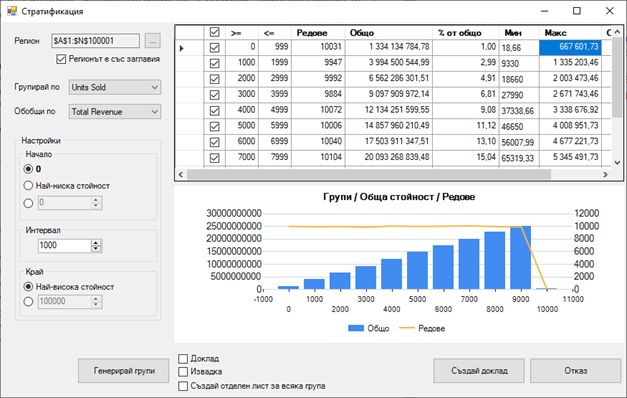The image size is (627, 398).
Task: Click cell '37338,66' in Мин column
Action: pos(519,111)
